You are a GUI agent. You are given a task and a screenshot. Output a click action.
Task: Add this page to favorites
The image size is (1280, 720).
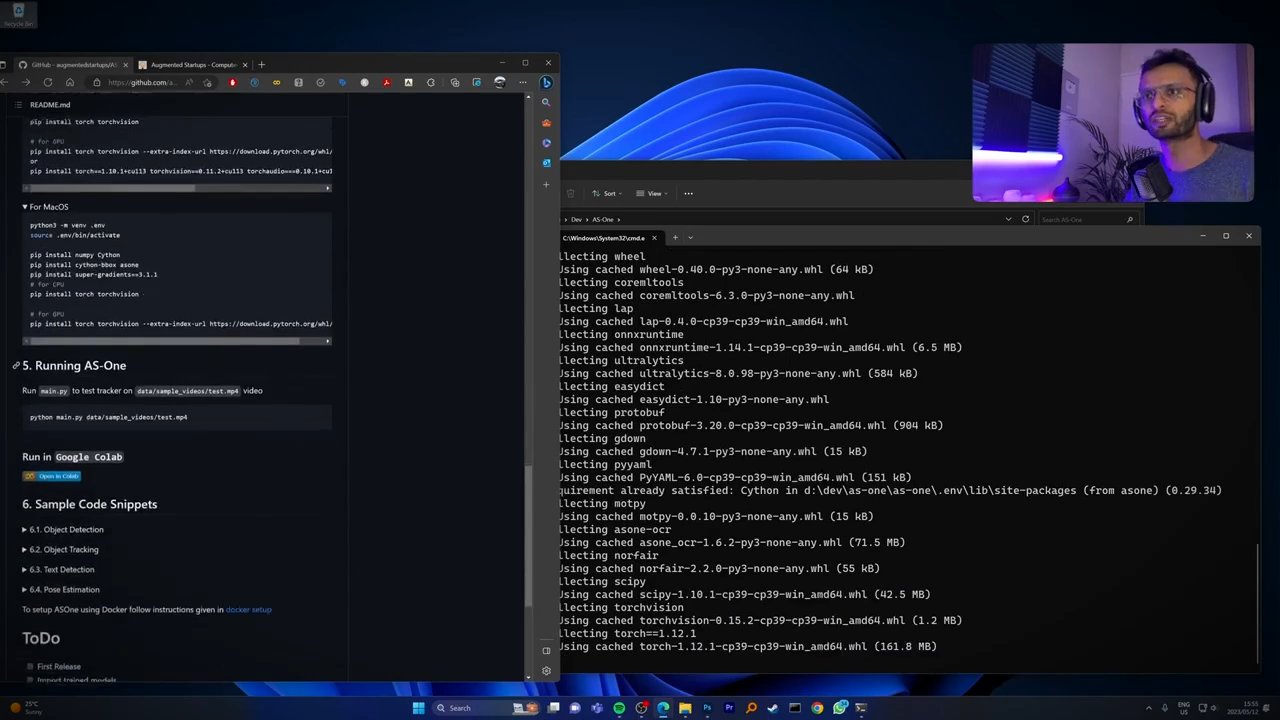pos(207,83)
